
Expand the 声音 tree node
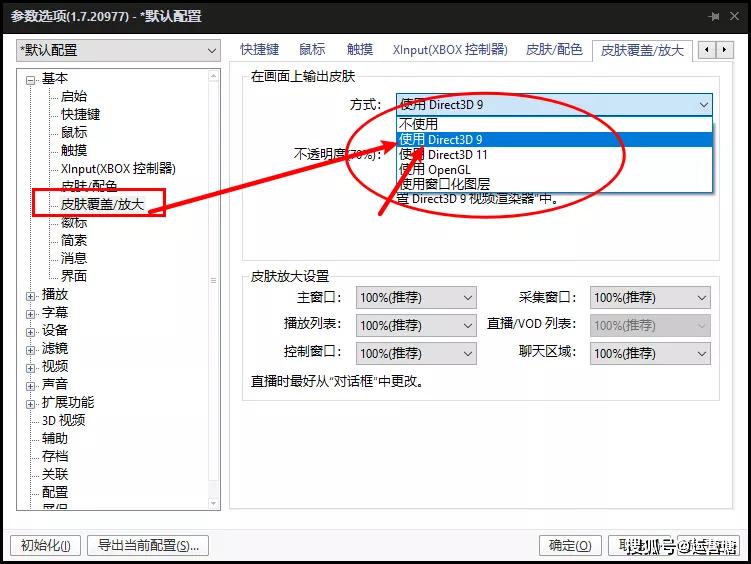31,386
